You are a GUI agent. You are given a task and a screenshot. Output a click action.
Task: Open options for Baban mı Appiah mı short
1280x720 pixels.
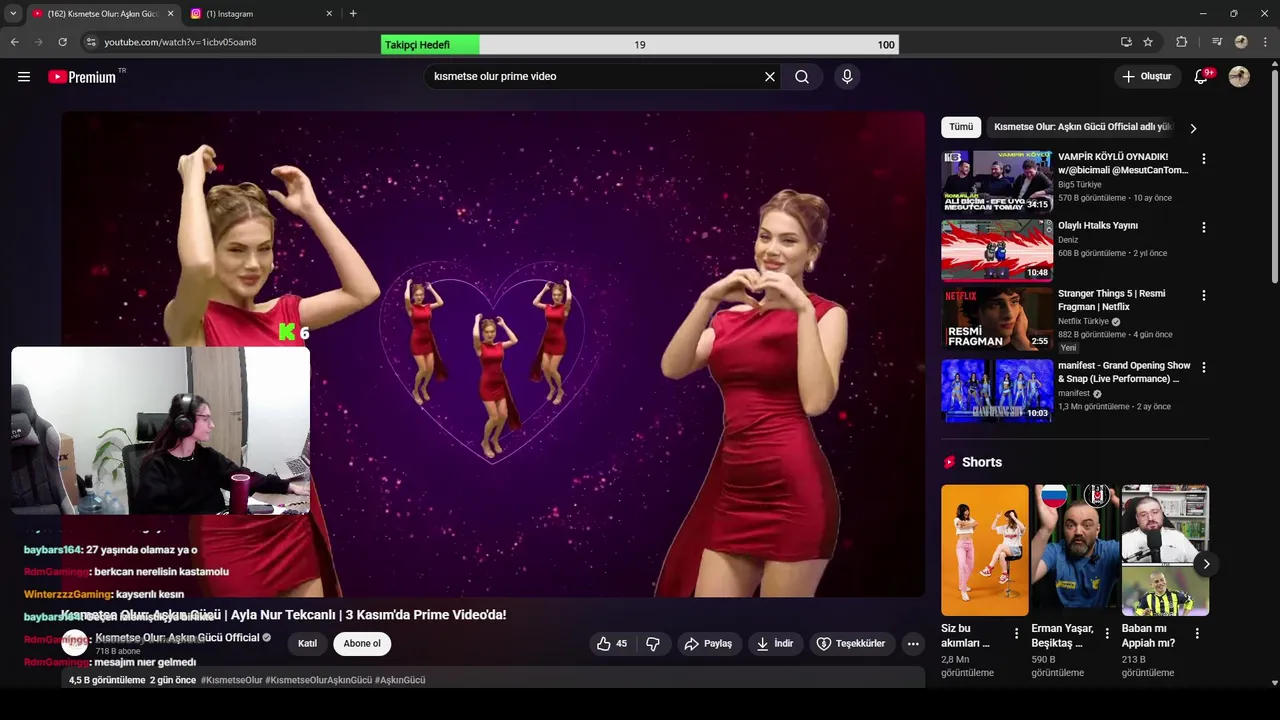coord(1196,633)
